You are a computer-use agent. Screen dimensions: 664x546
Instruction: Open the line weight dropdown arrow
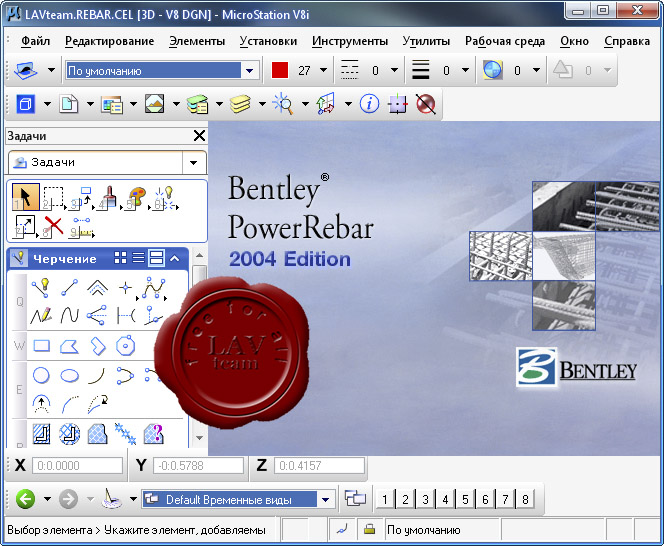click(x=465, y=70)
